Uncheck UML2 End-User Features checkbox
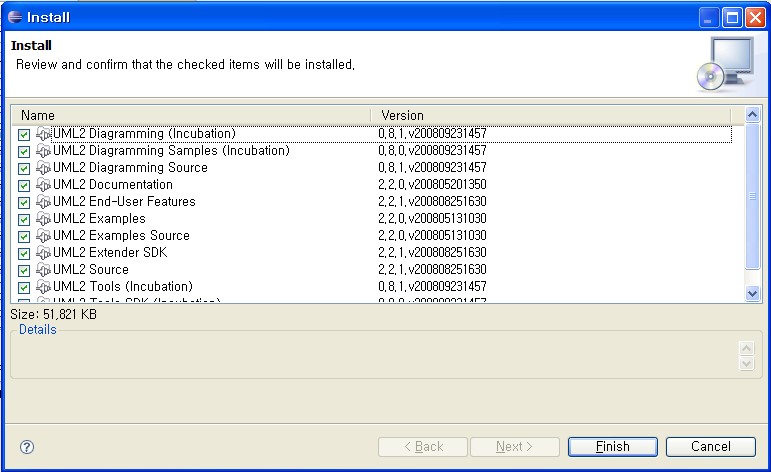Screen dimensions: 771x472 click(x=24, y=203)
